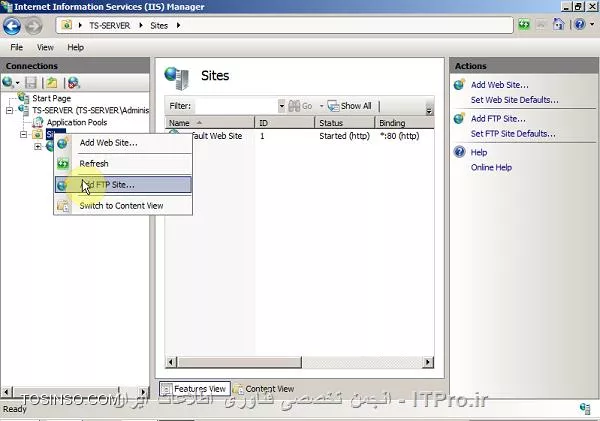Click the Go binoculars button
The height and width of the screenshot is (421, 600).
300,106
